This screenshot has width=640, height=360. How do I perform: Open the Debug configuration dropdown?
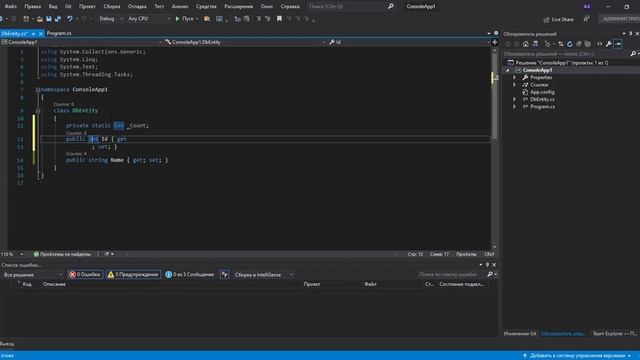pyautogui.click(x=111, y=19)
